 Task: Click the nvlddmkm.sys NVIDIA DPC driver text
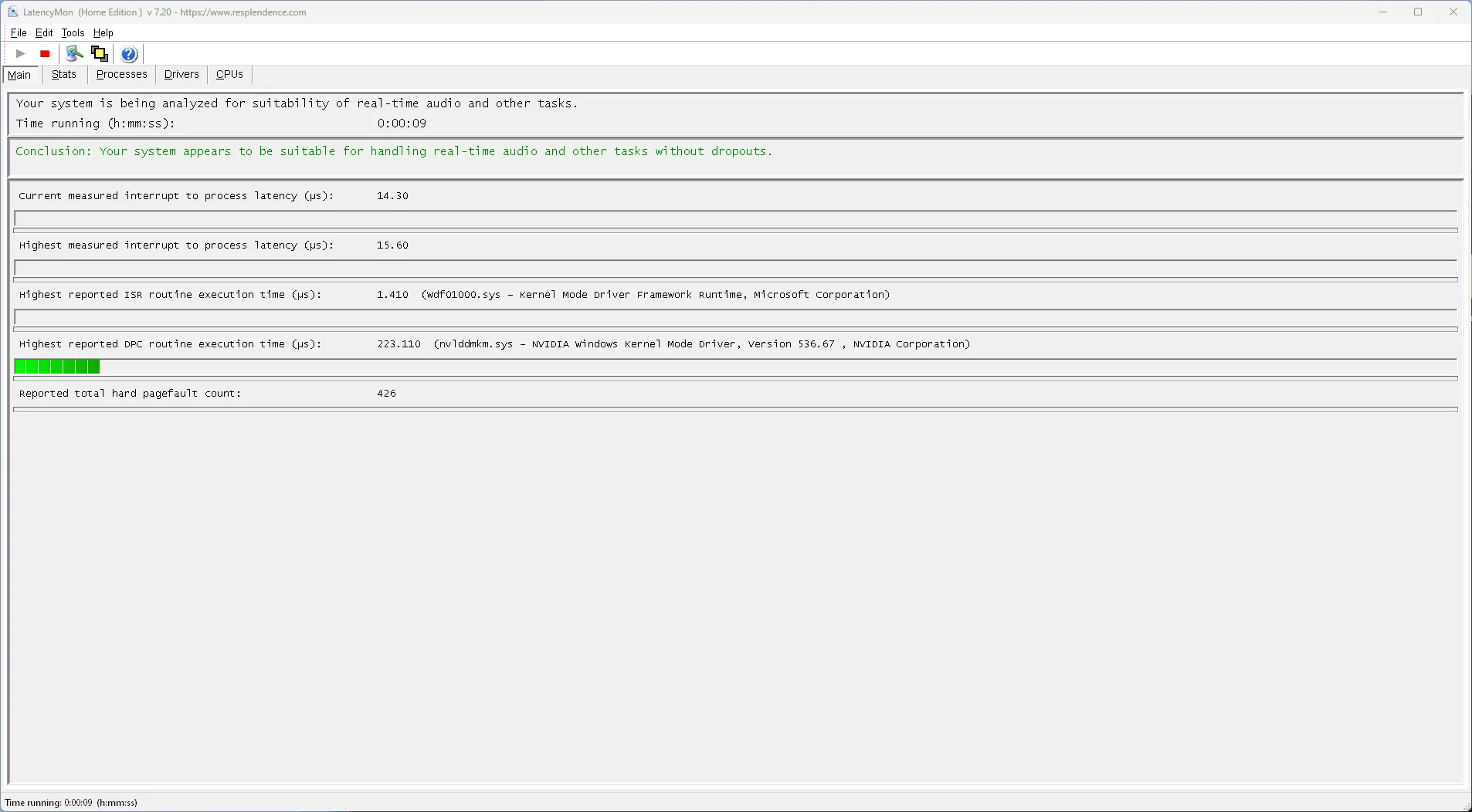702,344
